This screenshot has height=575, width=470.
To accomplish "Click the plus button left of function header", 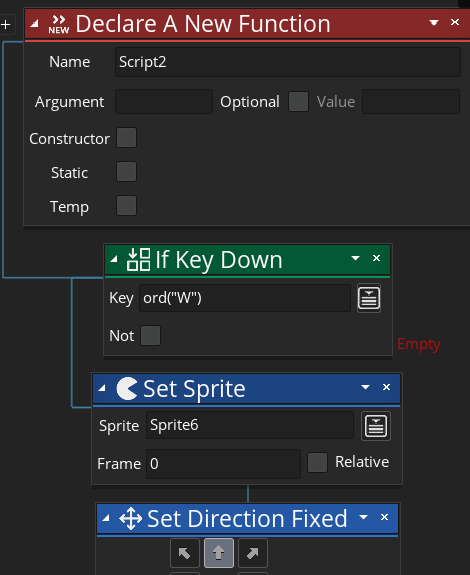I will pyautogui.click(x=5, y=25).
